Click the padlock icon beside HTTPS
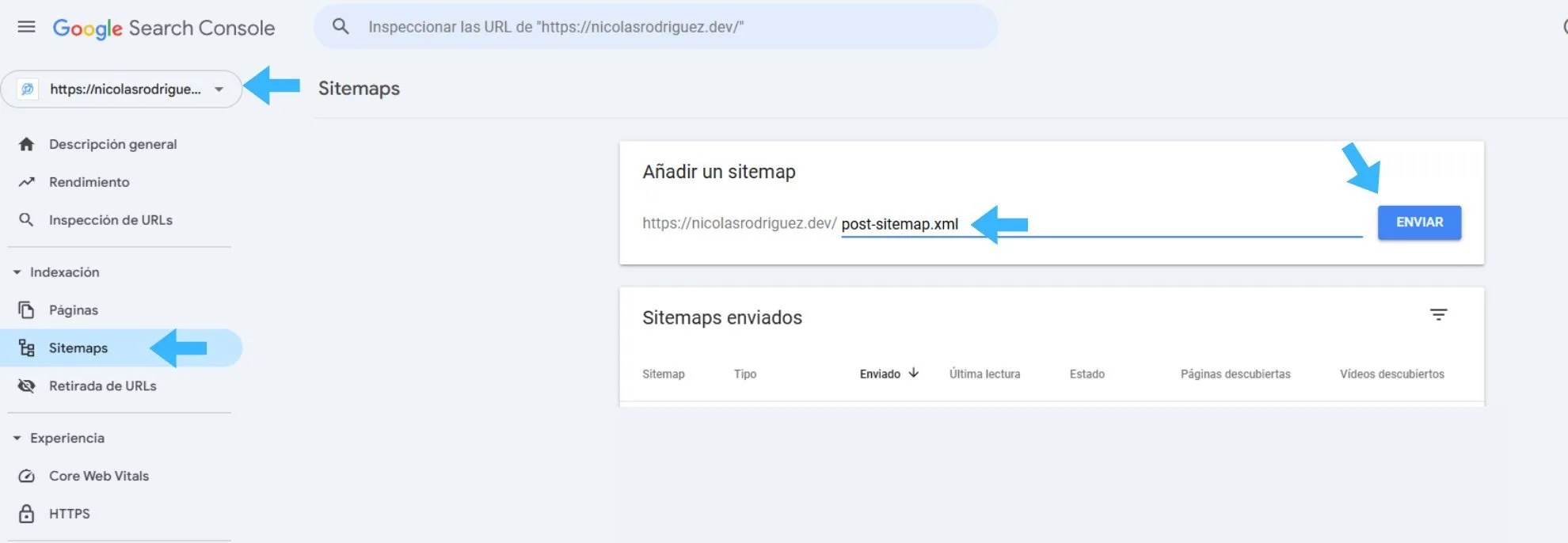1568x543 pixels. click(26, 514)
